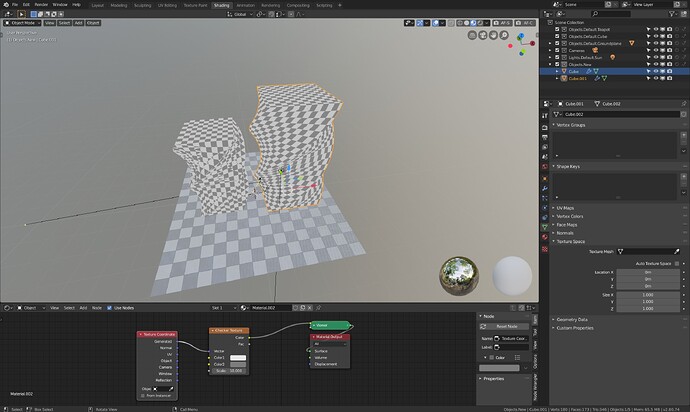
Task: Open the viewport Object menu button
Action: [x=93, y=23]
